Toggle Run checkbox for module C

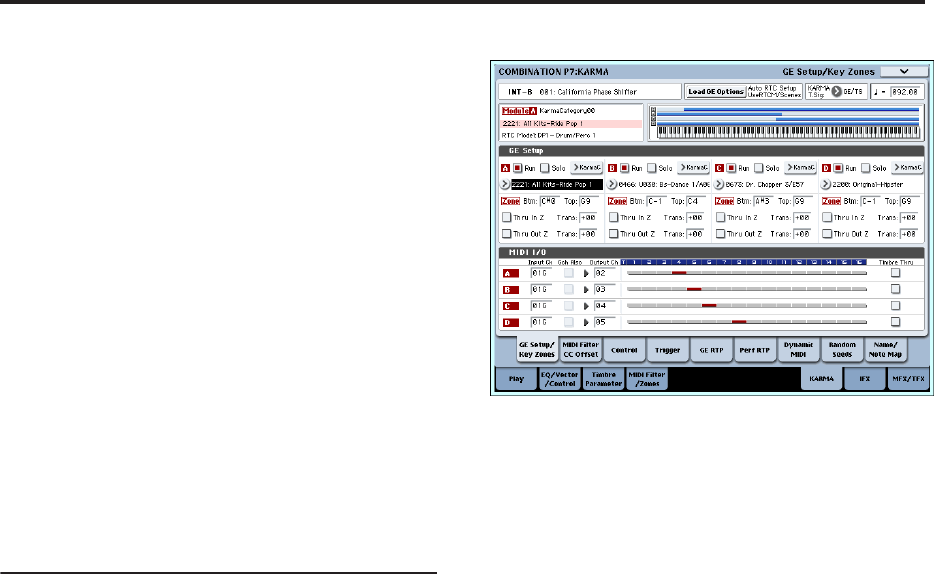click(x=731, y=169)
